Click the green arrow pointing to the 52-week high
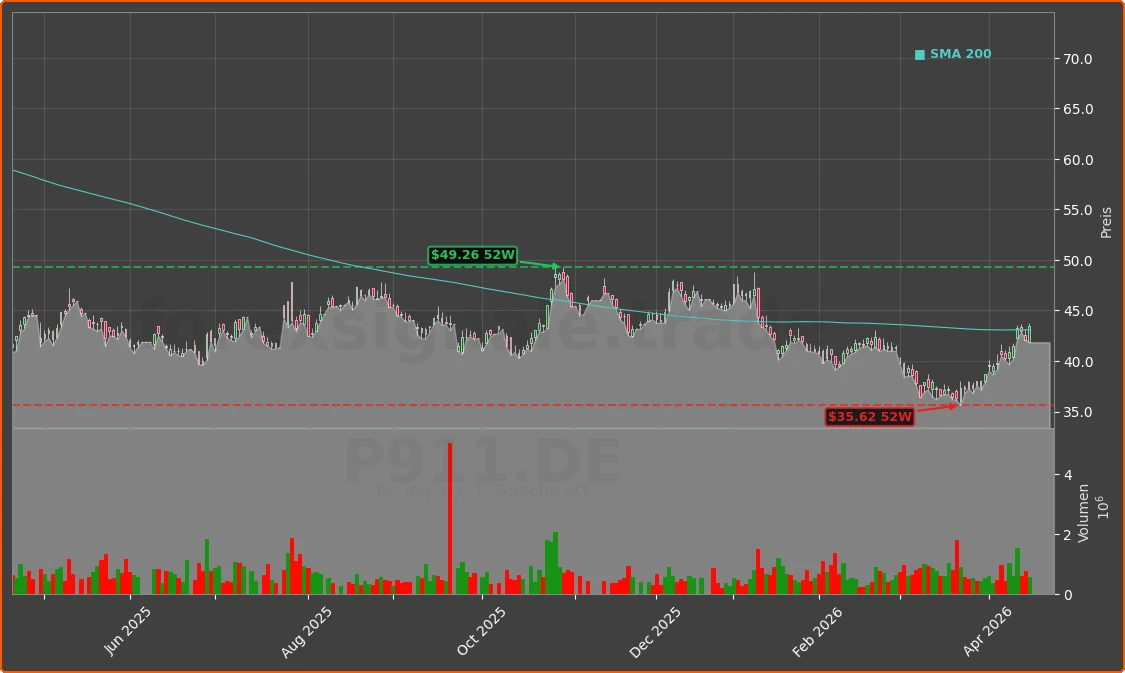This screenshot has width=1125, height=673. tap(540, 263)
